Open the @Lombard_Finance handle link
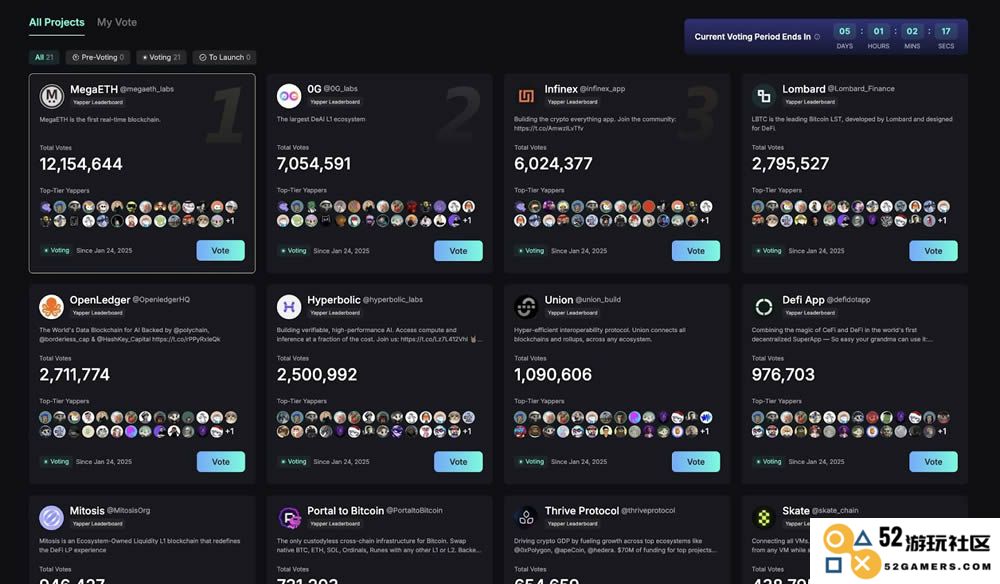The image size is (1000, 584). [861, 89]
